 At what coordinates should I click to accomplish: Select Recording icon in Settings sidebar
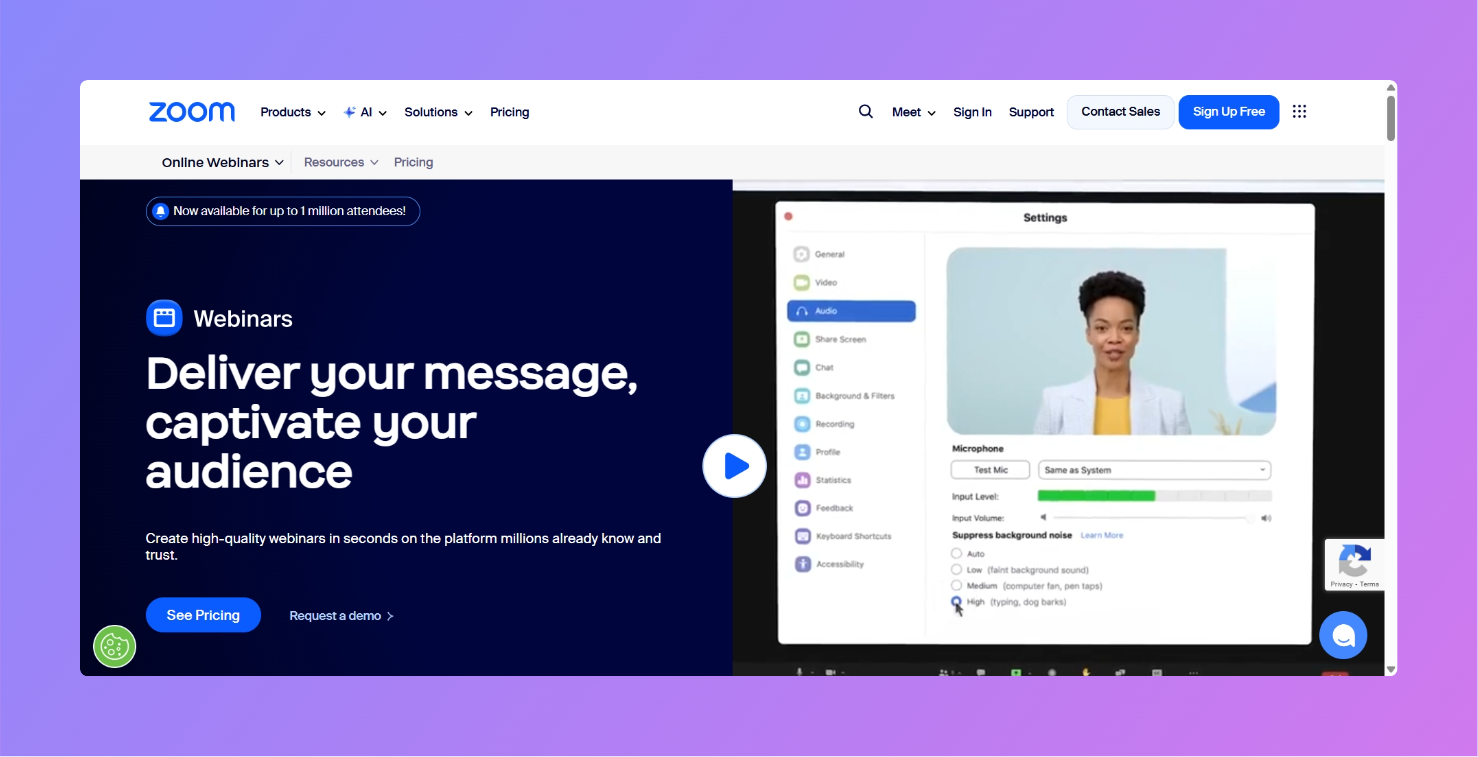coord(801,424)
